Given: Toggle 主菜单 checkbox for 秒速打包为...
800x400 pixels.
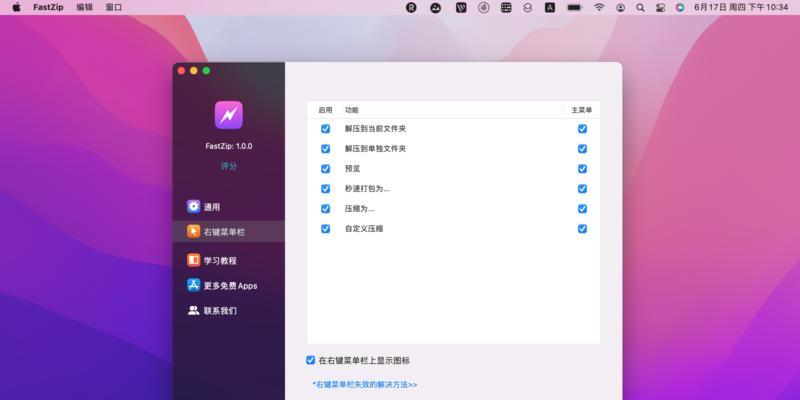Looking at the screenshot, I should tap(582, 188).
